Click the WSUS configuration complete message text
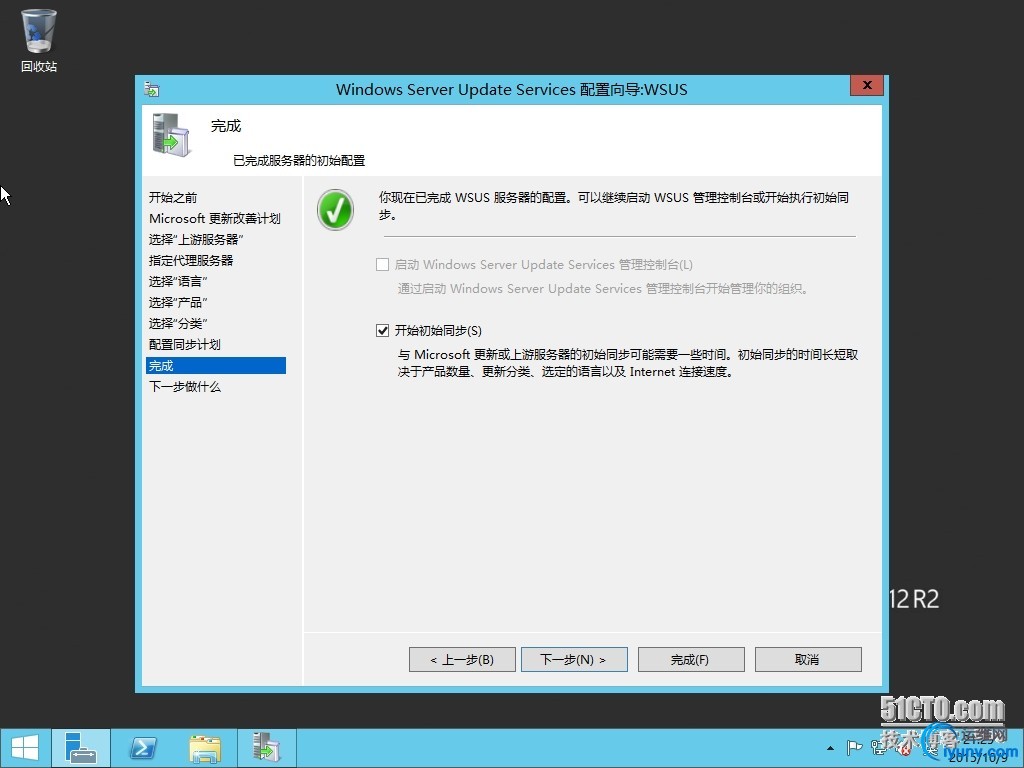The height and width of the screenshot is (768, 1024). [614, 206]
